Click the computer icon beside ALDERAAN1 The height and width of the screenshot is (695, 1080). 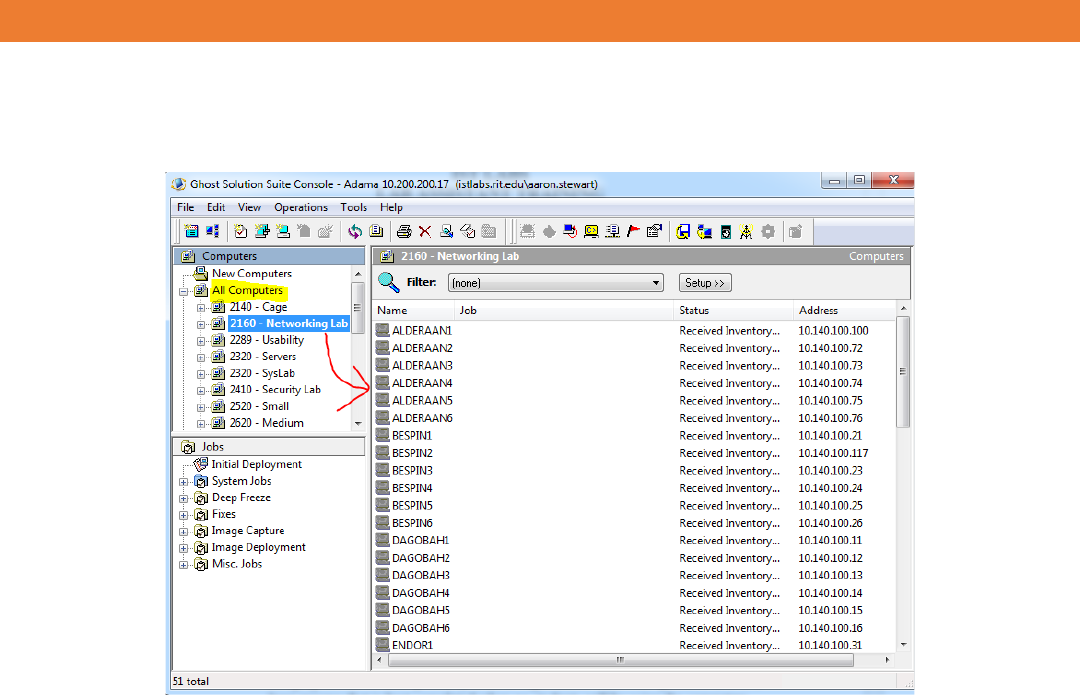(x=382, y=331)
